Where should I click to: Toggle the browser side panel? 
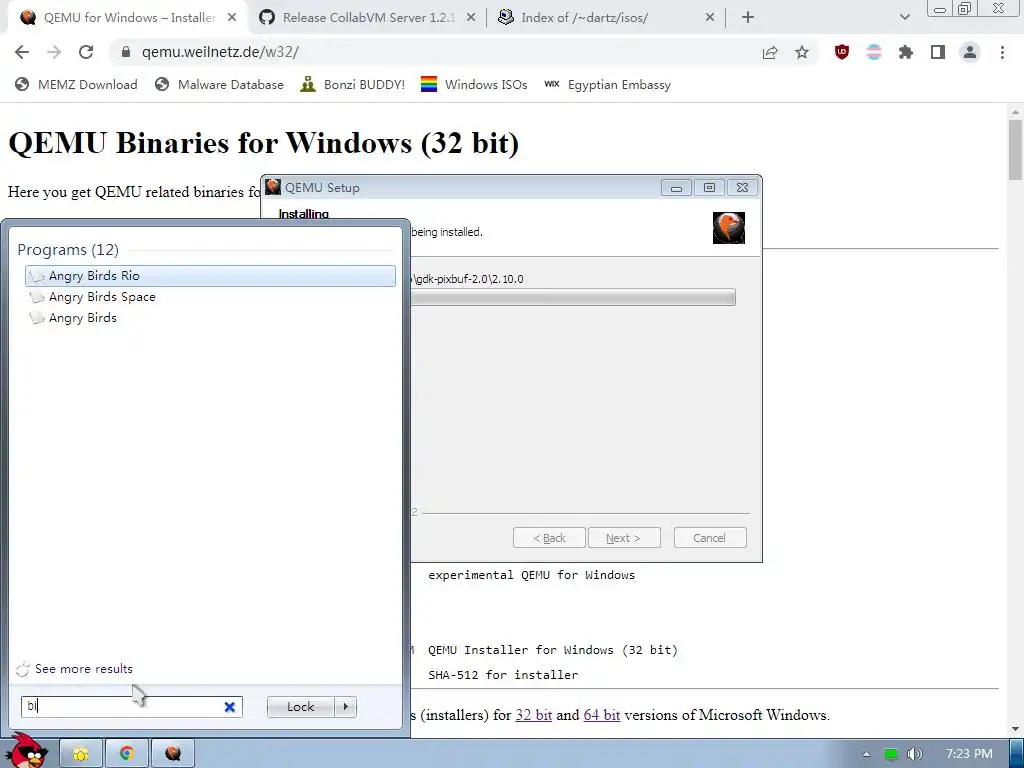pos(938,52)
